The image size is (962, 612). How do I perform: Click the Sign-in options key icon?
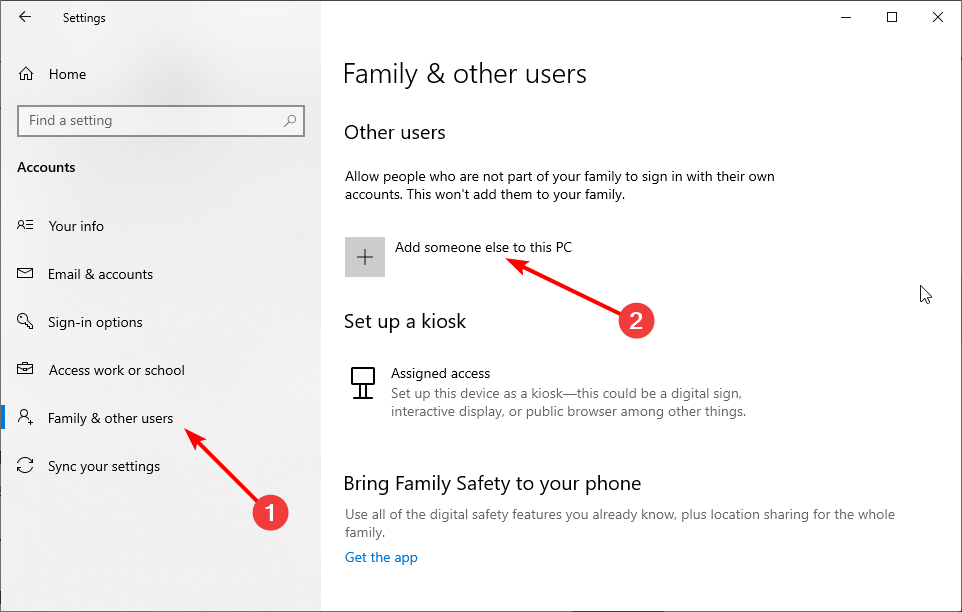coord(27,322)
